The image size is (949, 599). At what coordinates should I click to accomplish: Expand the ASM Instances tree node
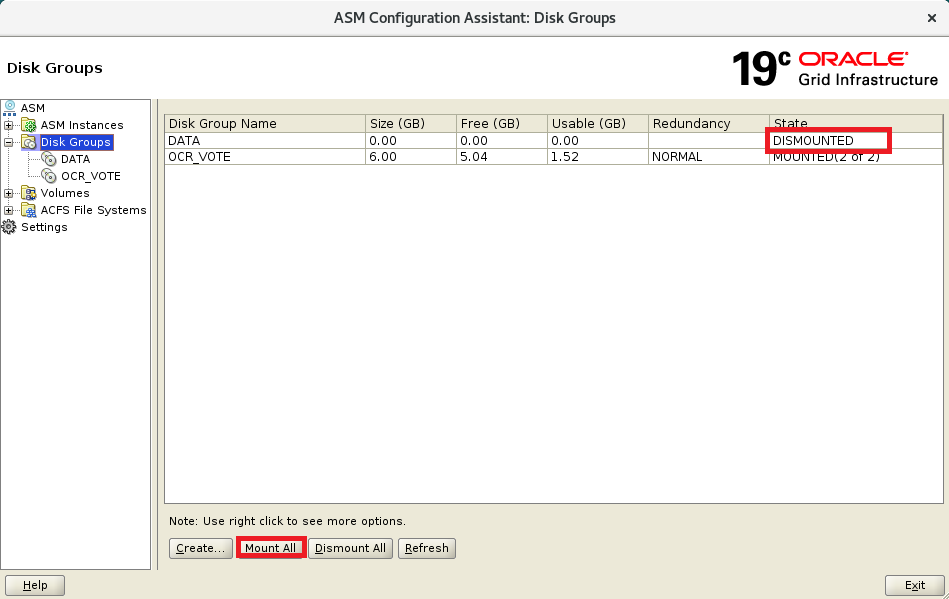(x=8, y=125)
